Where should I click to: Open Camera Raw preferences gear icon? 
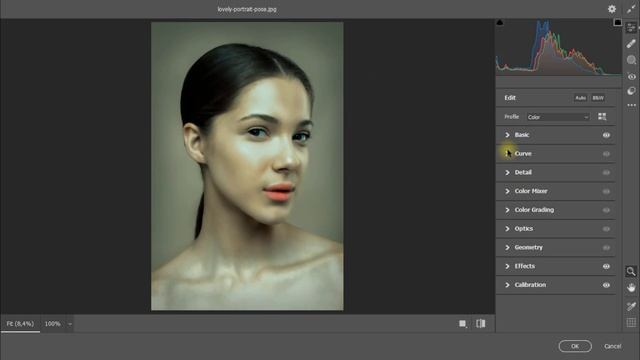point(611,9)
